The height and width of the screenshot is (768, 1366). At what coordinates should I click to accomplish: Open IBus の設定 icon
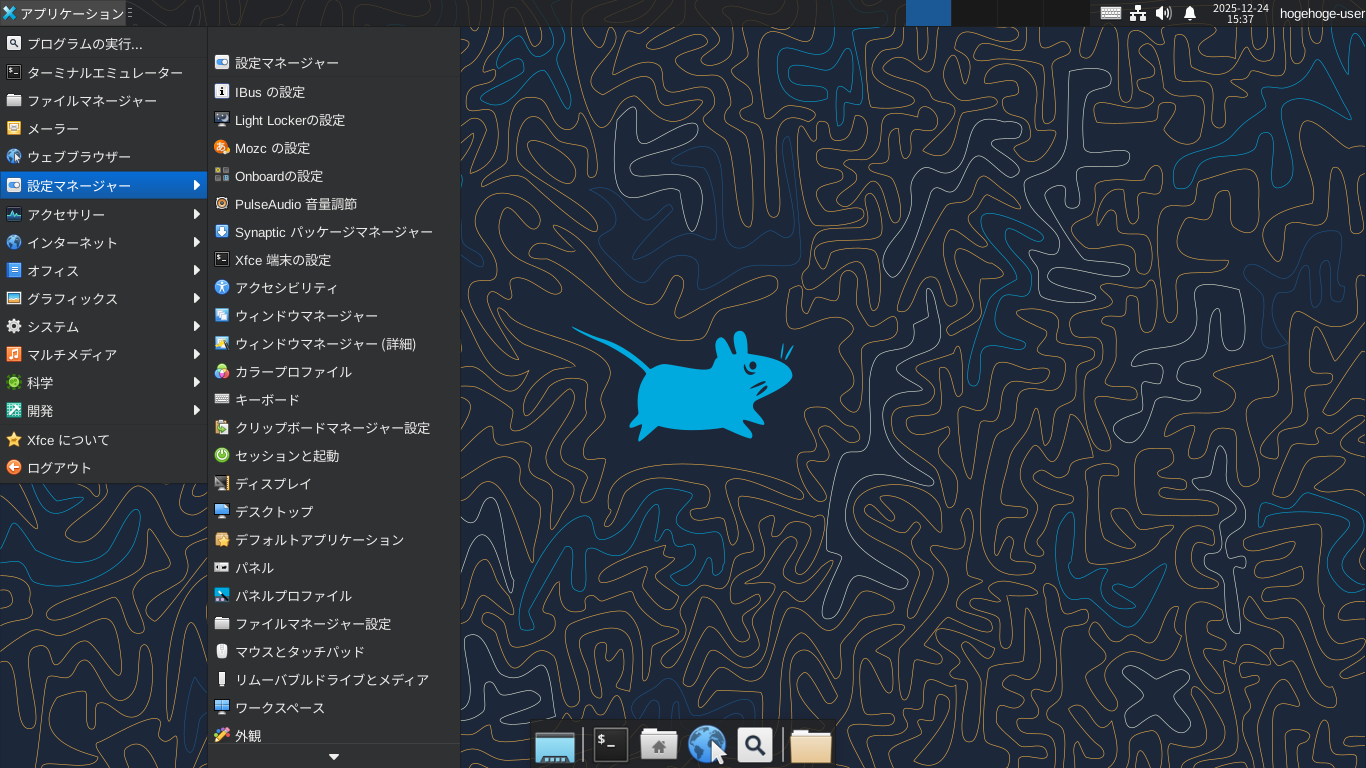tap(222, 92)
